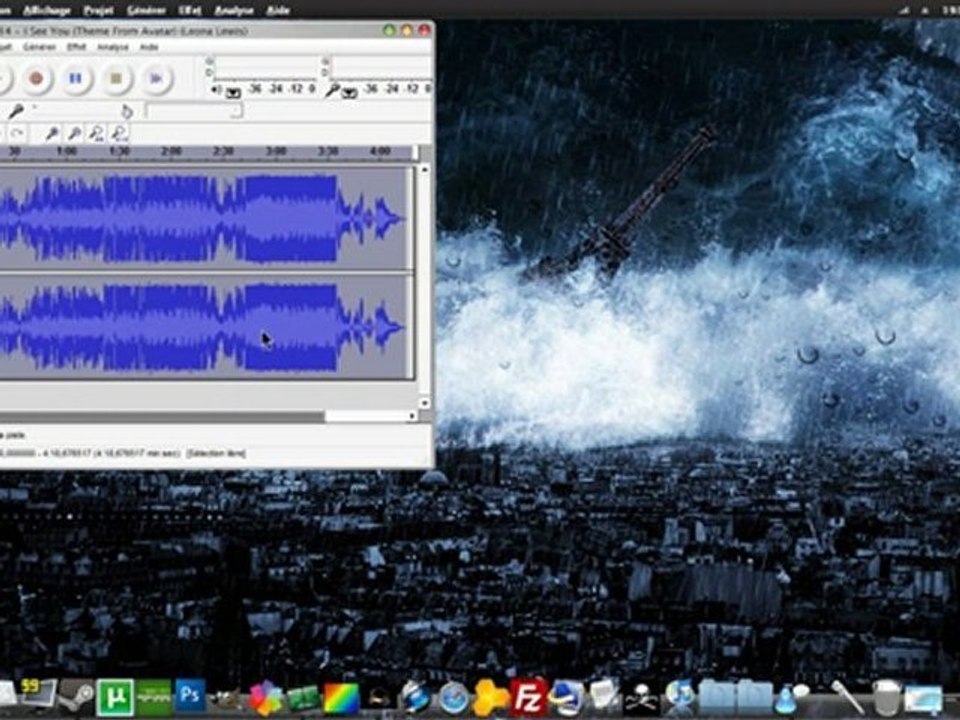Image resolution: width=960 pixels, height=720 pixels.
Task: Click the selection text in status bar
Action: click(216, 454)
